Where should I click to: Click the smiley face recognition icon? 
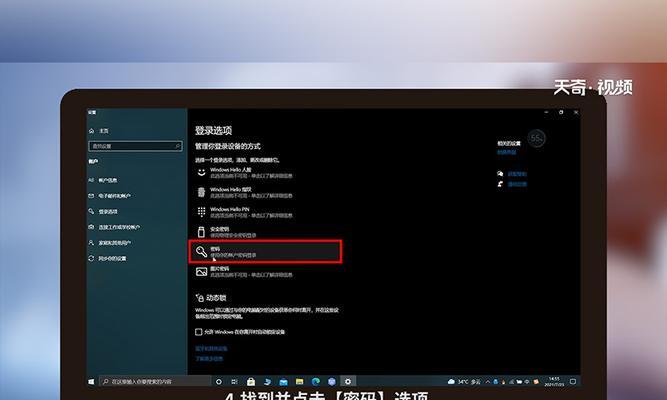tap(201, 172)
